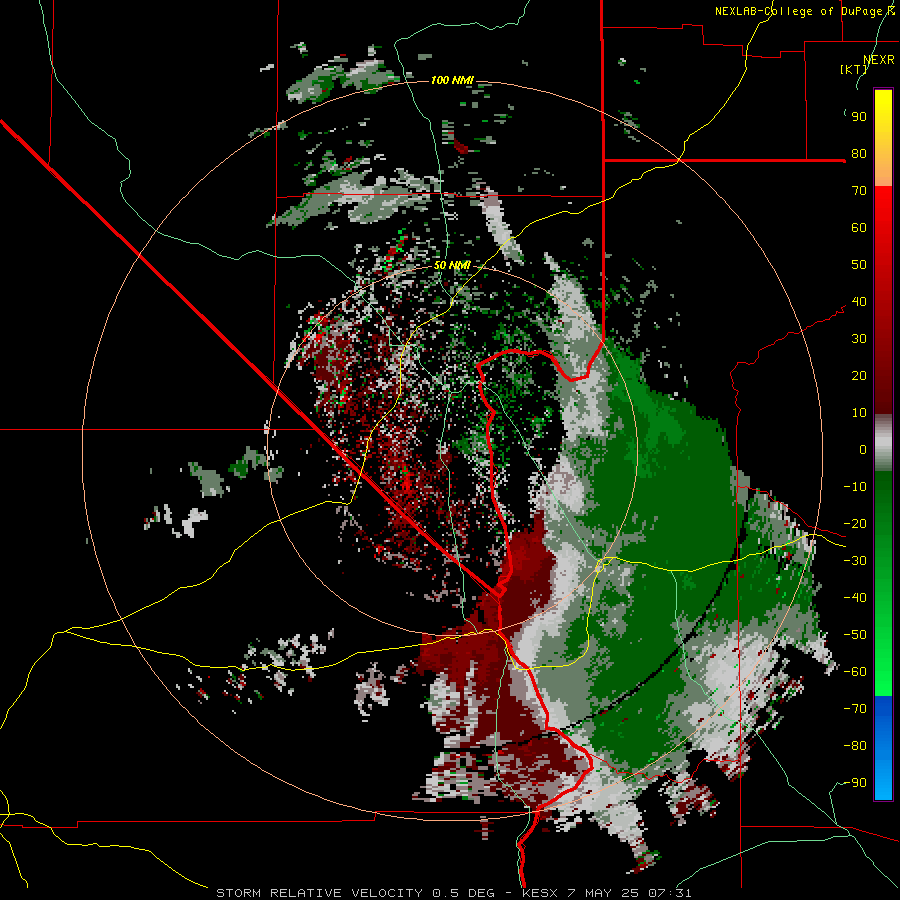
Task: Click the 50 NMI range ring label
Action: pos(452,265)
